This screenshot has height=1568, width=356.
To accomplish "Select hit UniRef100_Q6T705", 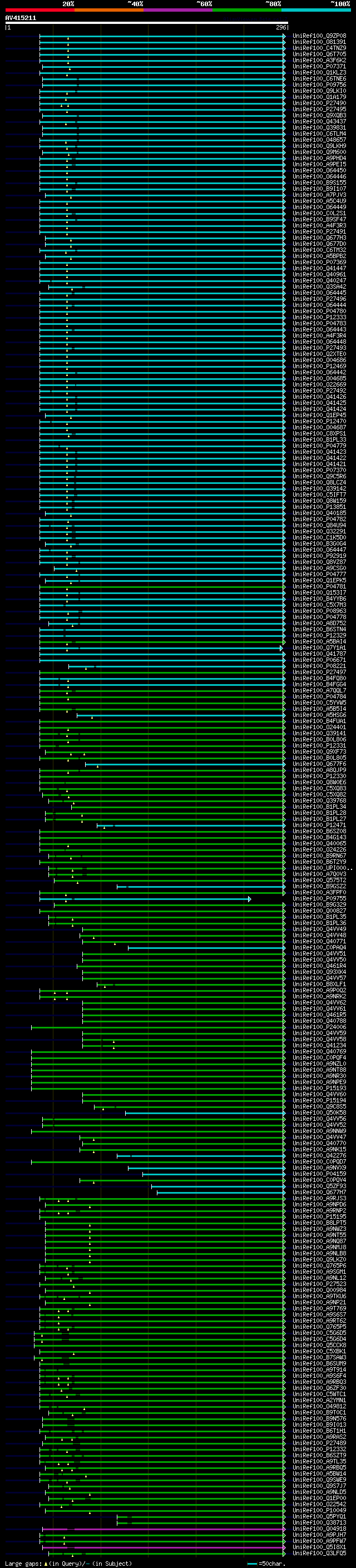I will tap(319, 54).
